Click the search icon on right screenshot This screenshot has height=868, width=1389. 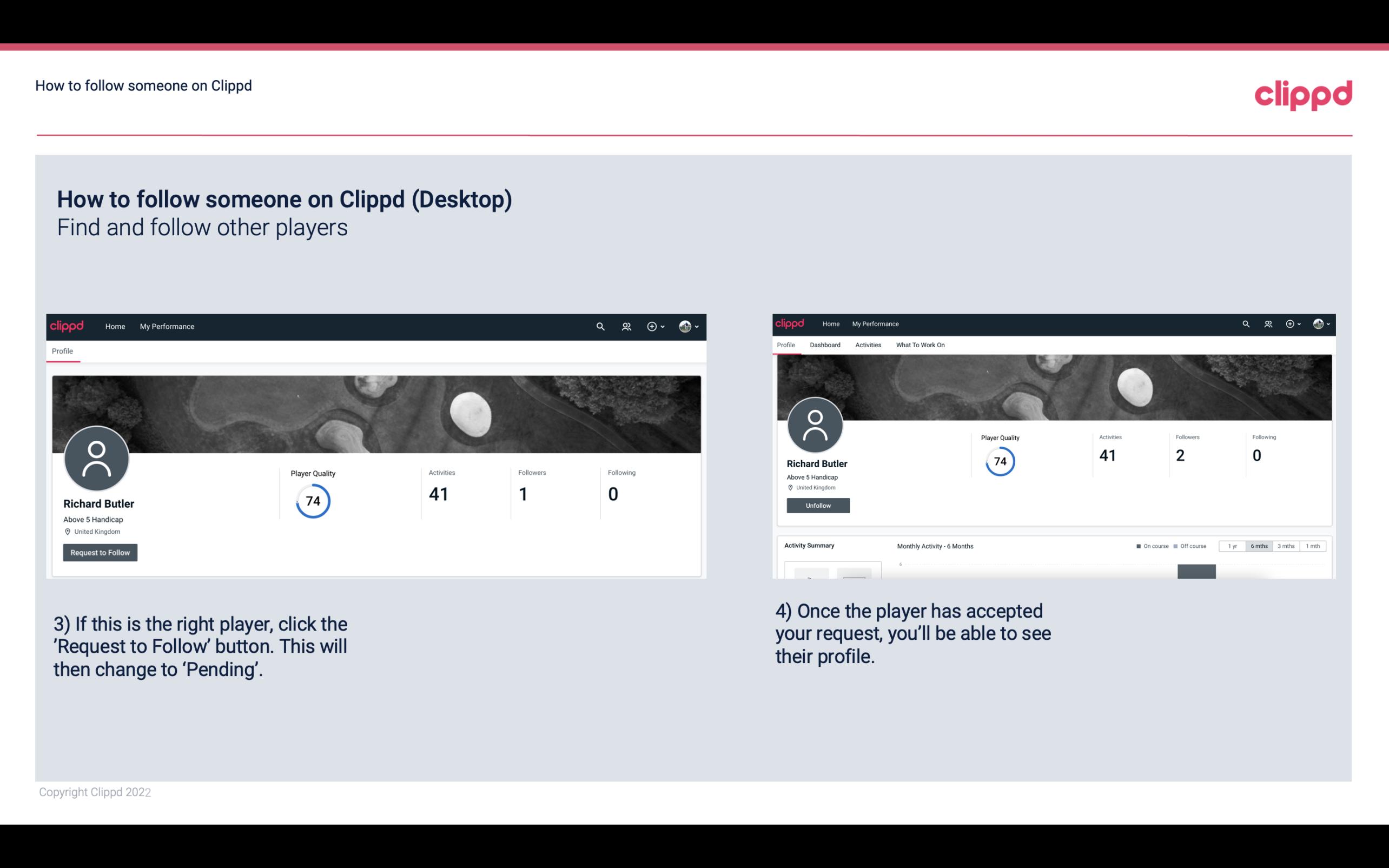(x=1244, y=323)
